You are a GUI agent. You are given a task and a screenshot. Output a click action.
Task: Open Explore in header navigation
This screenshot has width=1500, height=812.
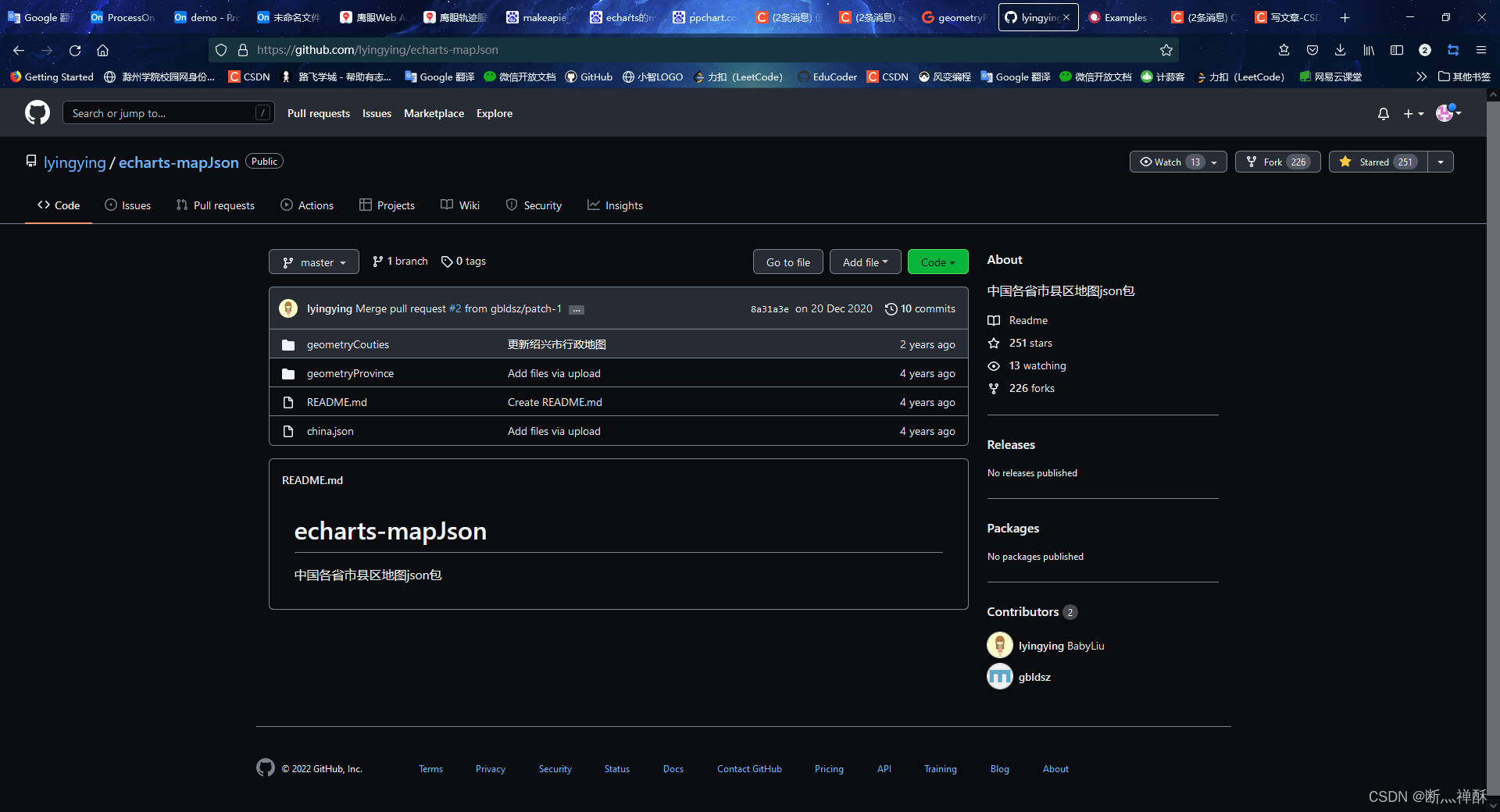click(495, 113)
